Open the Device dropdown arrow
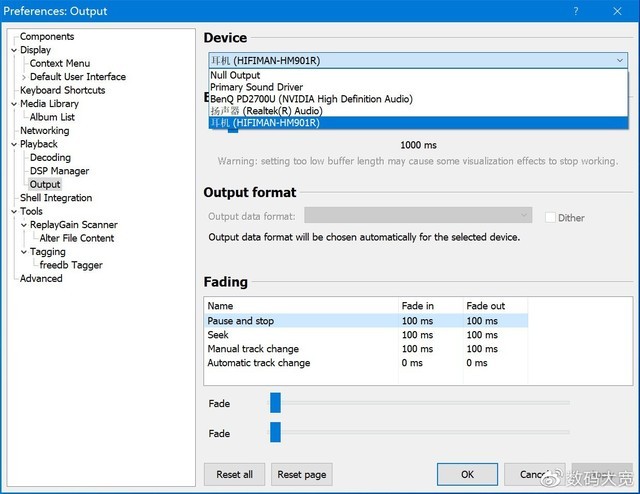 tap(621, 60)
